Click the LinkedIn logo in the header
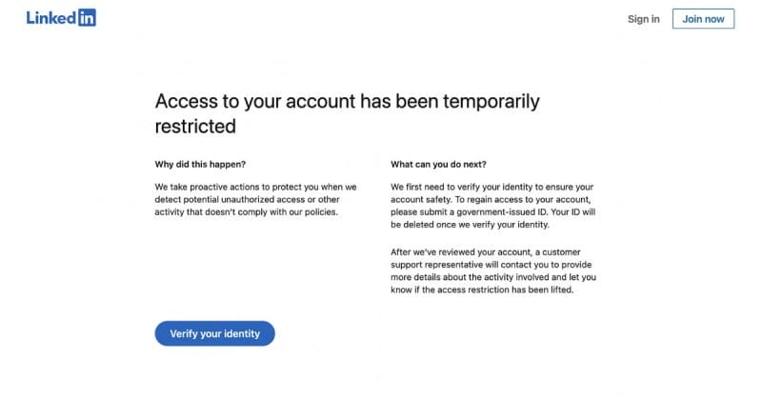This screenshot has width=762, height=400. (x=61, y=18)
